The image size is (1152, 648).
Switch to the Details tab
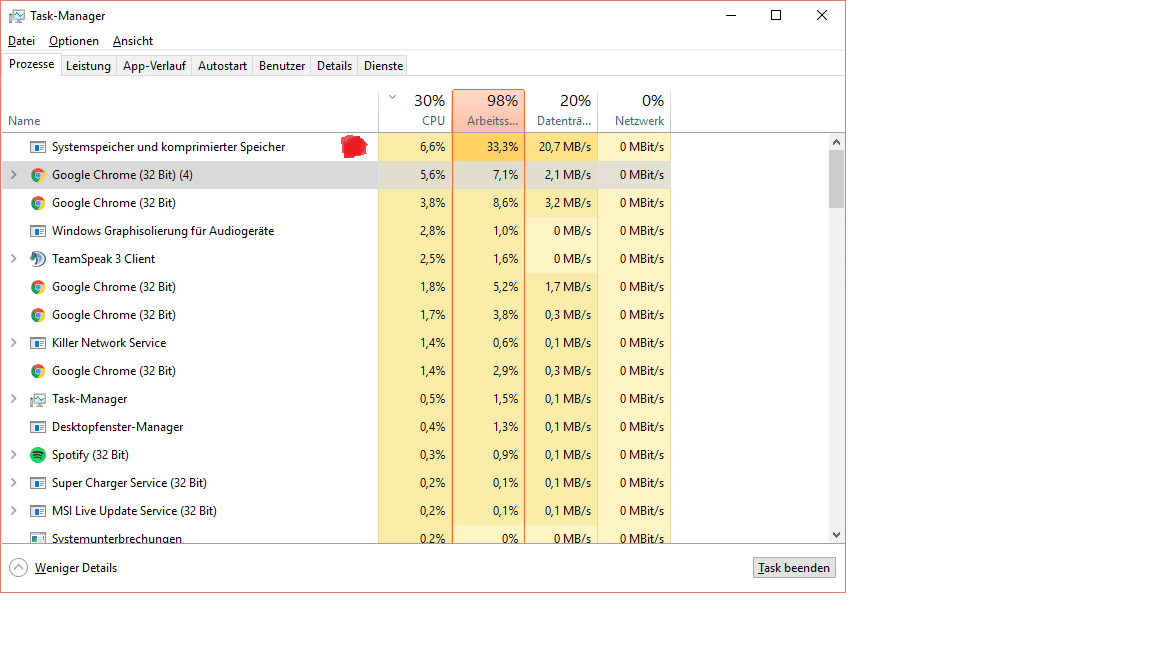click(334, 66)
